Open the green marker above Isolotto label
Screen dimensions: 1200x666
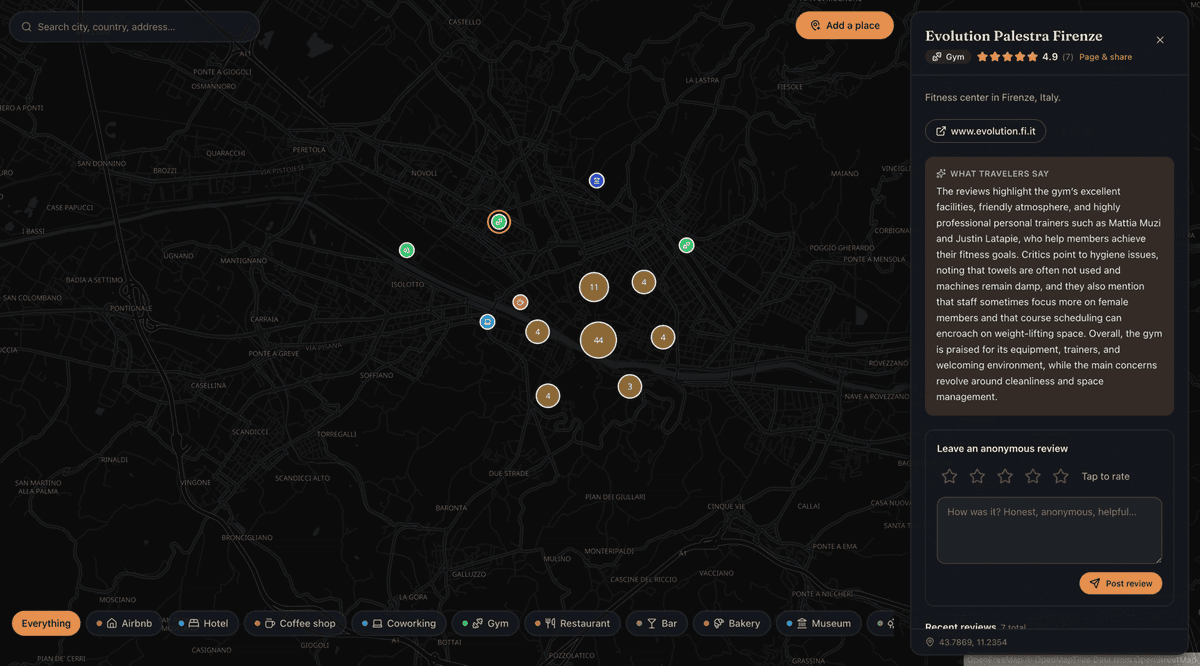(406, 250)
